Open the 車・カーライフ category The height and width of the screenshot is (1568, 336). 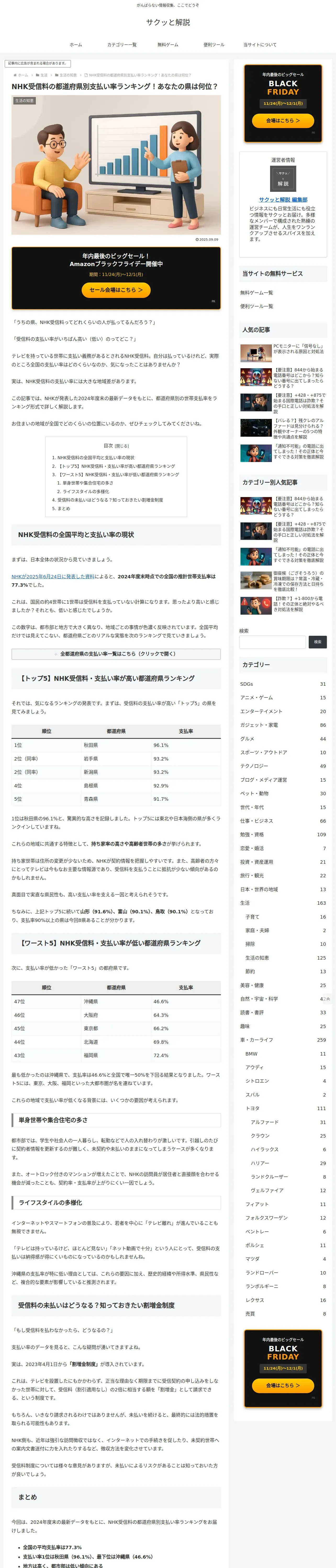(283, 1040)
